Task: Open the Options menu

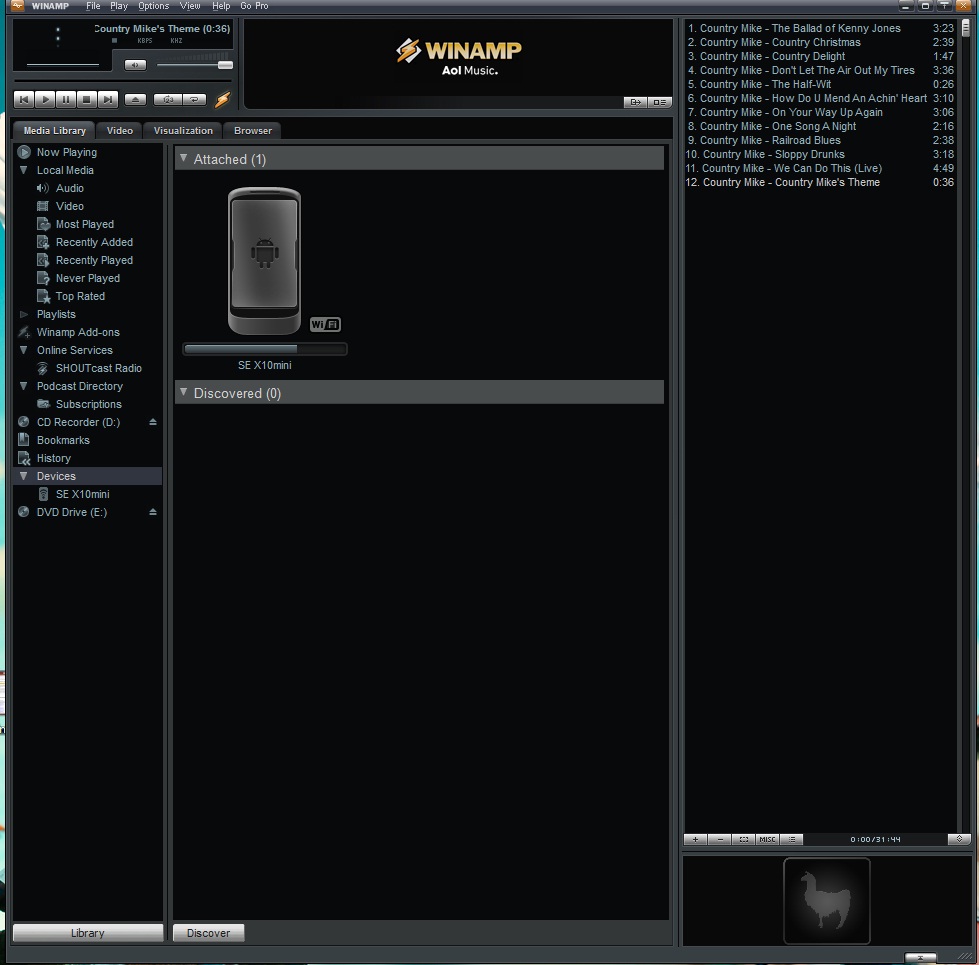Action: click(154, 6)
